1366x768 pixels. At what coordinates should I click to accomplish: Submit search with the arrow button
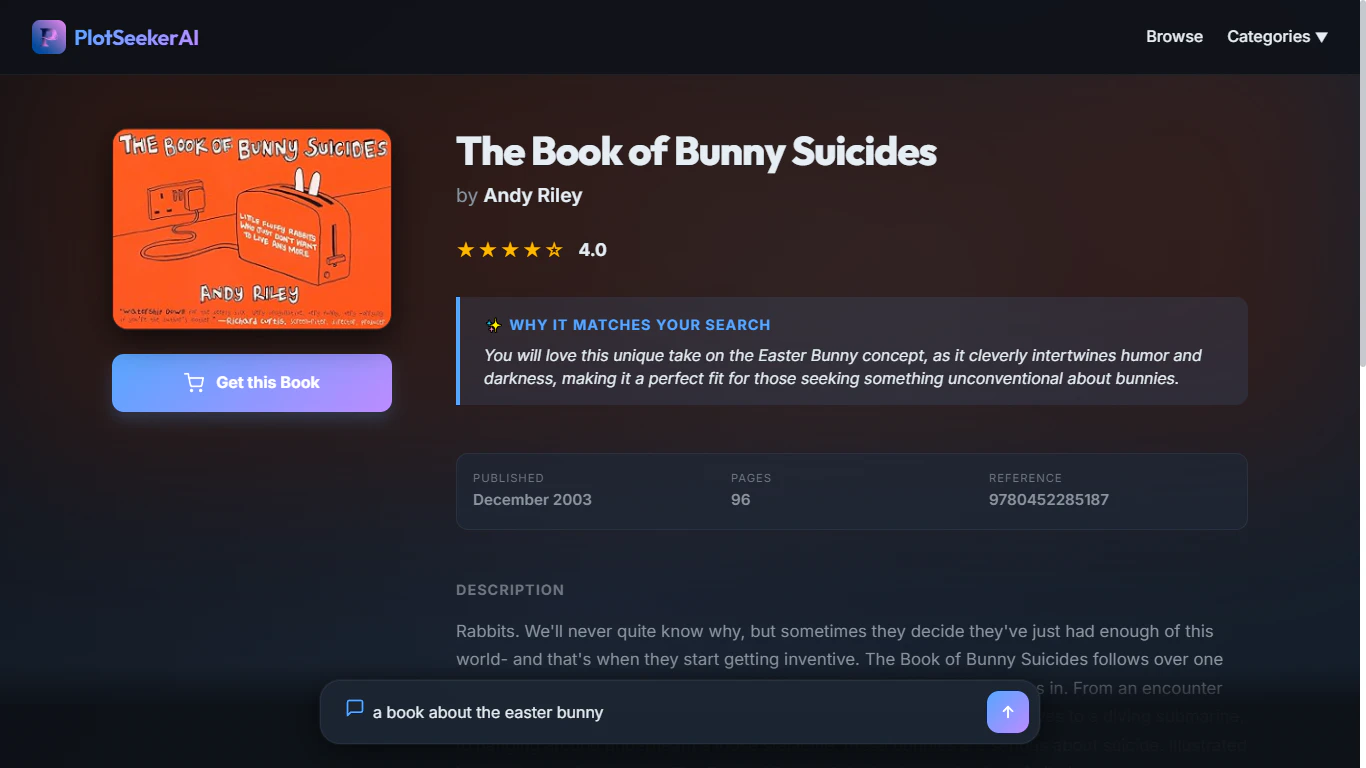1008,712
